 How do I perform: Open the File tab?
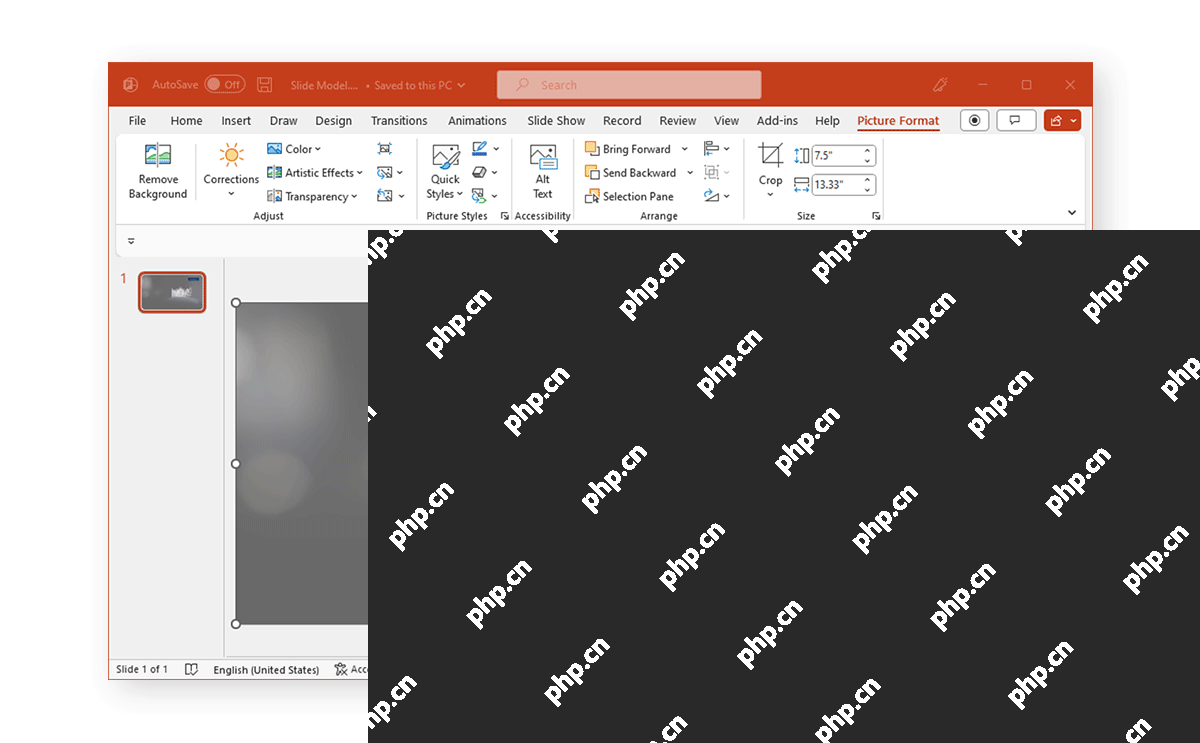pos(138,121)
